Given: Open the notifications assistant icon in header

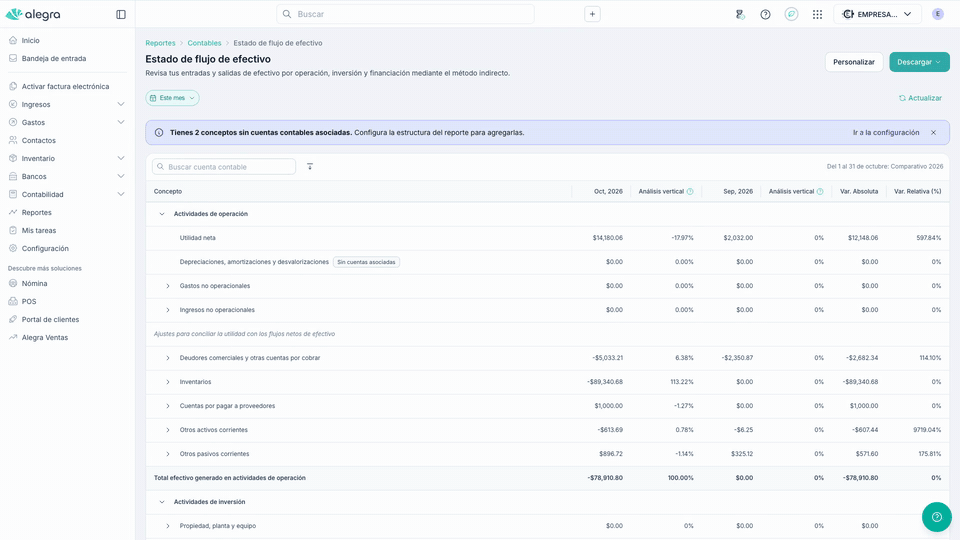Looking at the screenshot, I should 740,14.
